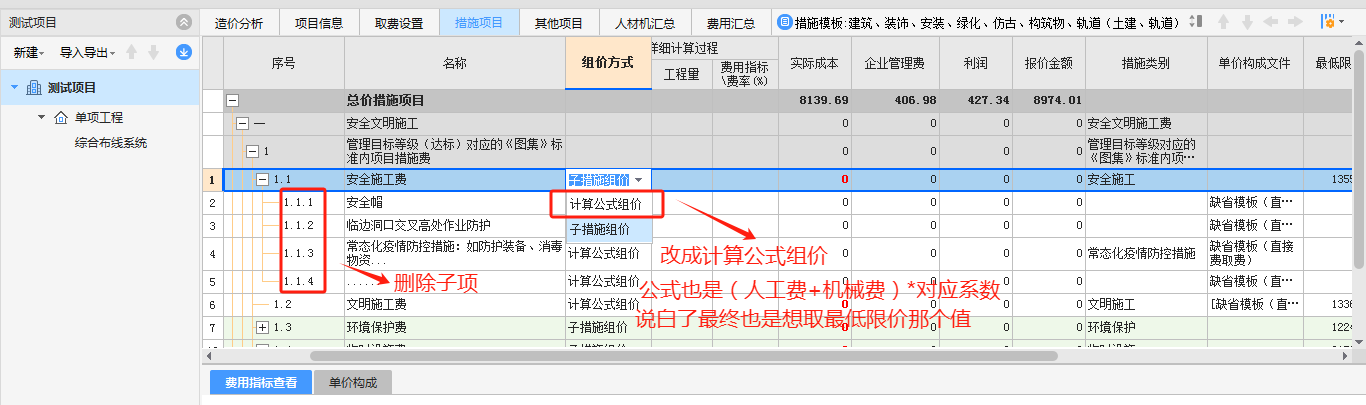Click 计算公式组价 cell in 文明施工费 row
Screen dimensions: 1366x405
click(608, 304)
